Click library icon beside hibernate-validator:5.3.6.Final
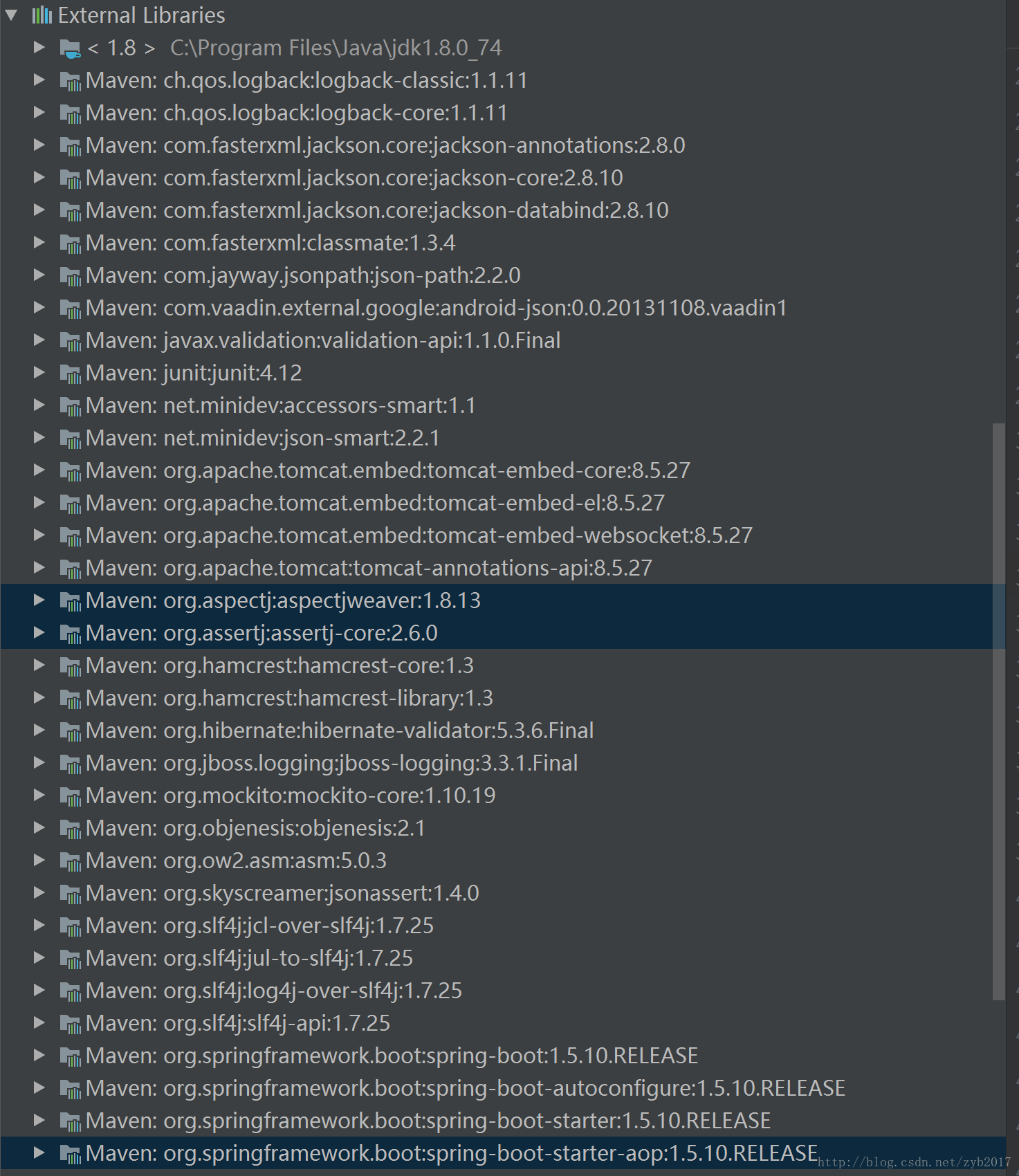 click(71, 731)
